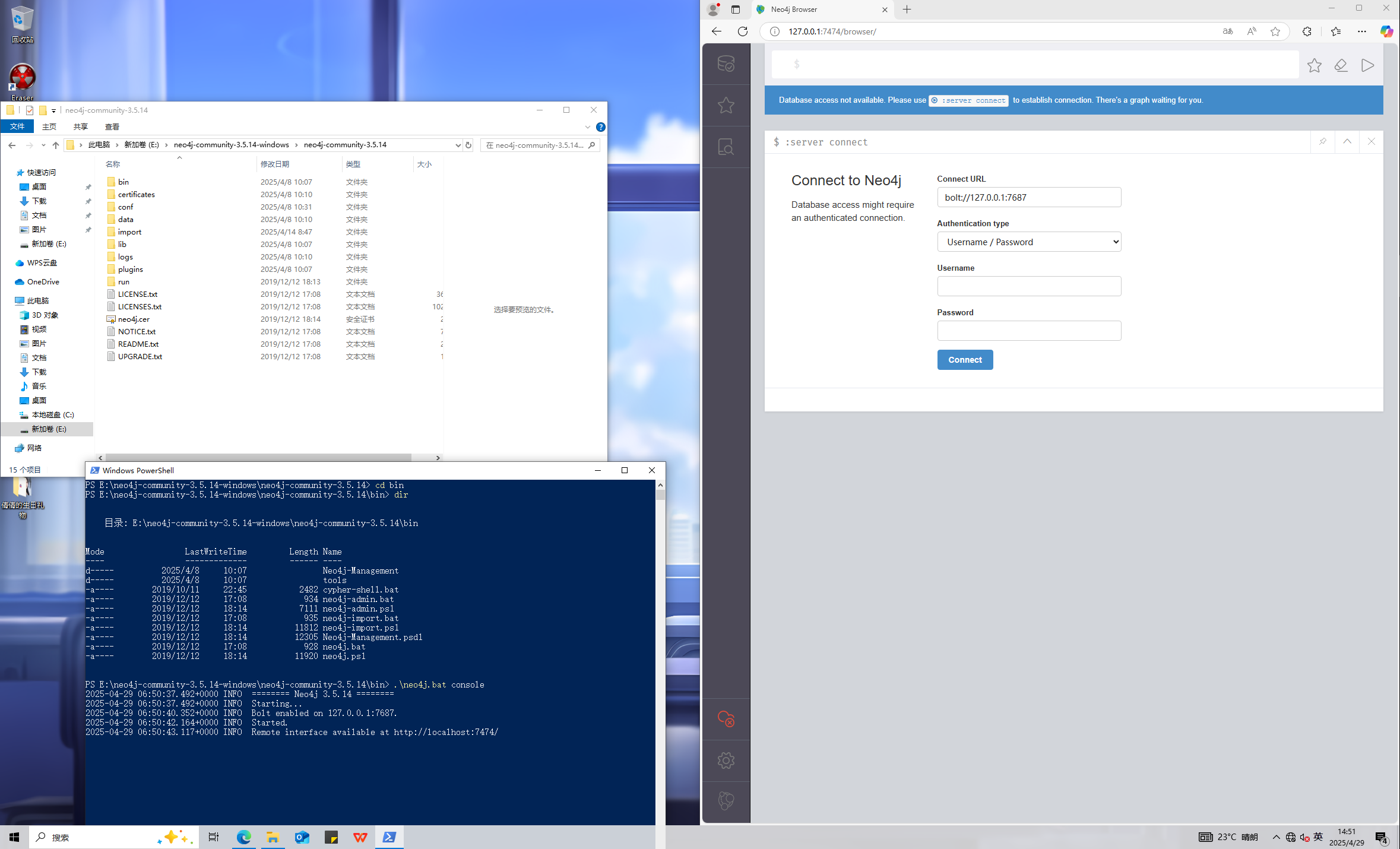Close the Neo4j Browser tab
Viewport: 1400px width, 849px height.
(885, 9)
